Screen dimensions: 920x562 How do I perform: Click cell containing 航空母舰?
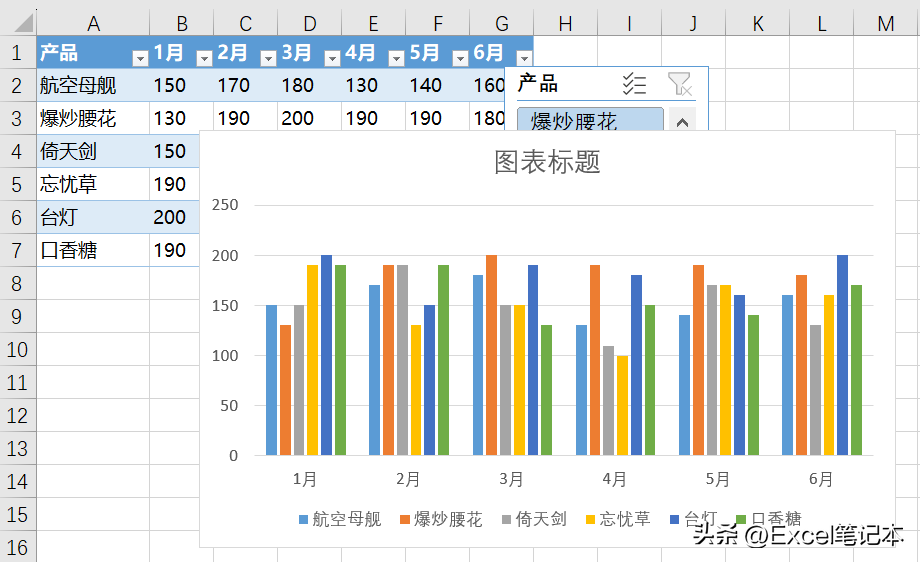pos(93,86)
